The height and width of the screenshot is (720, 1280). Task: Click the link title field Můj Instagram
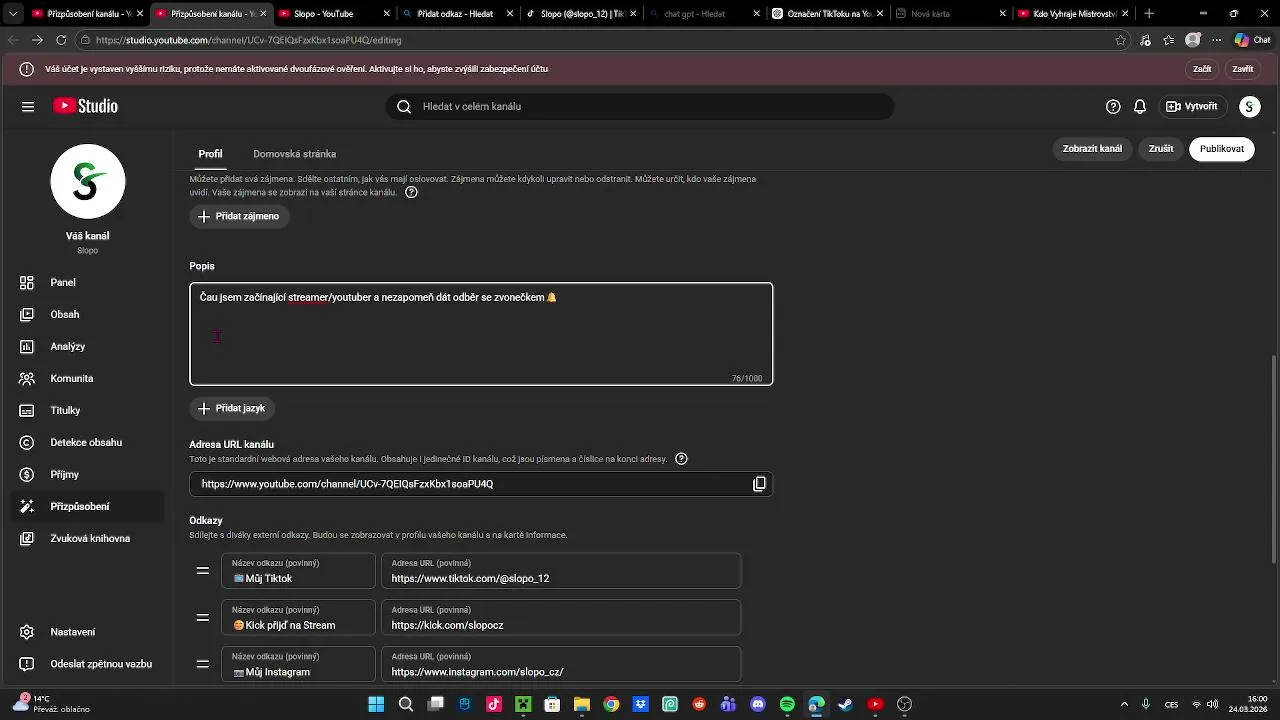298,665
